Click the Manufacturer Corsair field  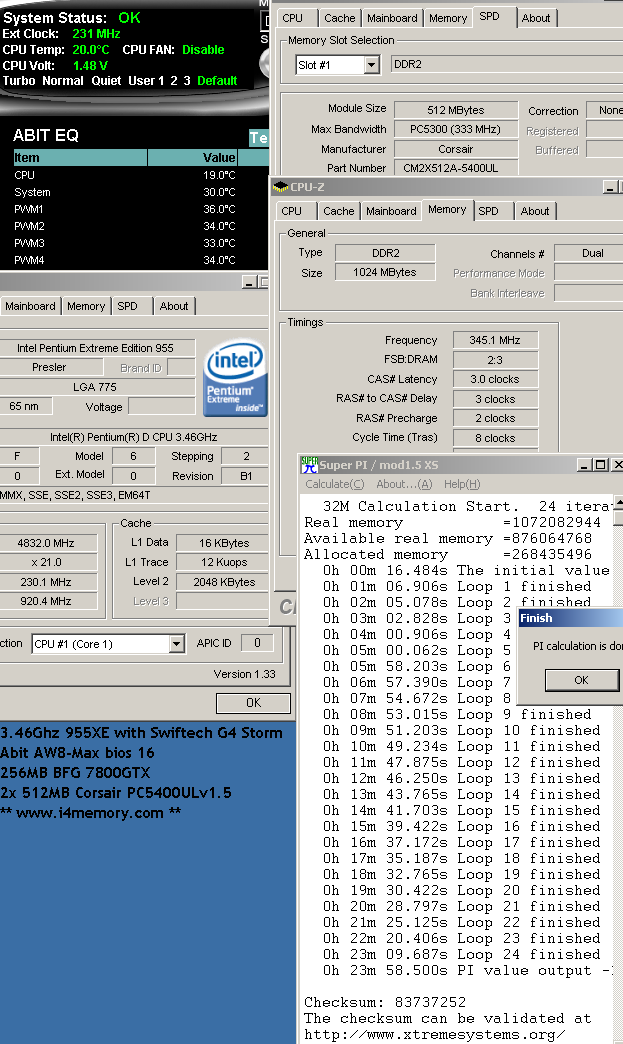pyautogui.click(x=456, y=149)
